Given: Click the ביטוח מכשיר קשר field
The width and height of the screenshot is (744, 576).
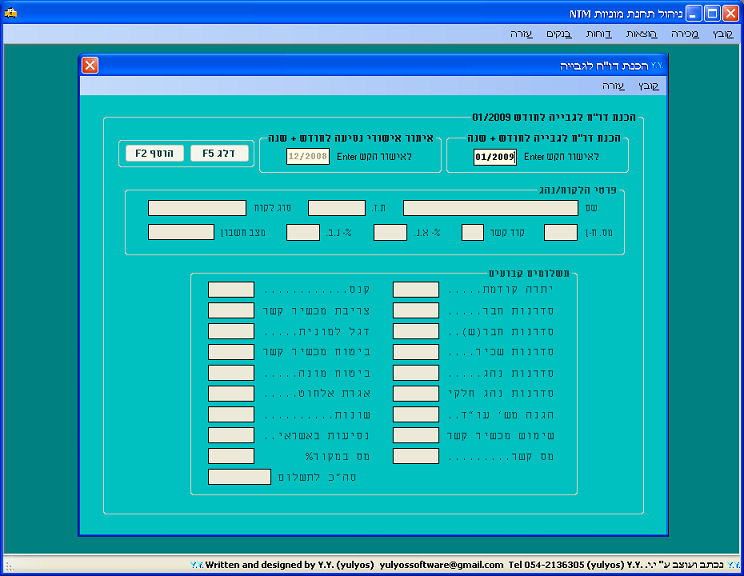Looking at the screenshot, I should [x=232, y=352].
